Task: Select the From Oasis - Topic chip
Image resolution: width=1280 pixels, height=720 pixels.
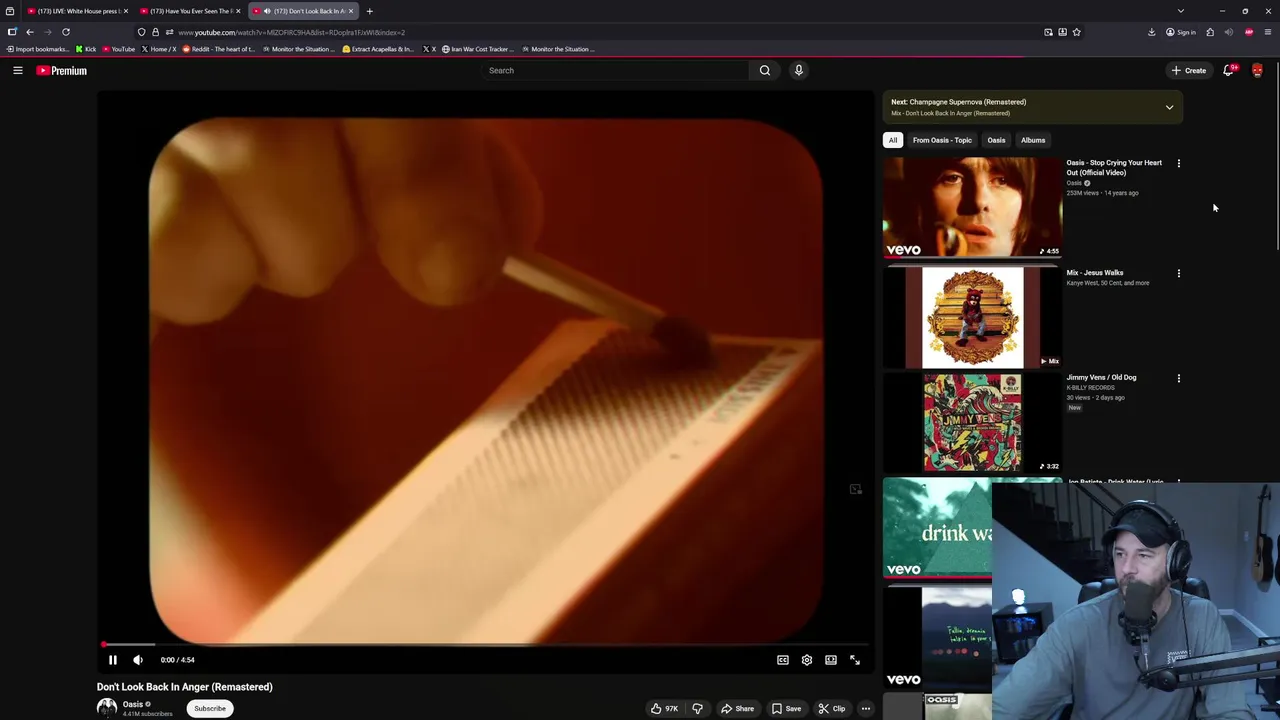Action: pos(942,140)
